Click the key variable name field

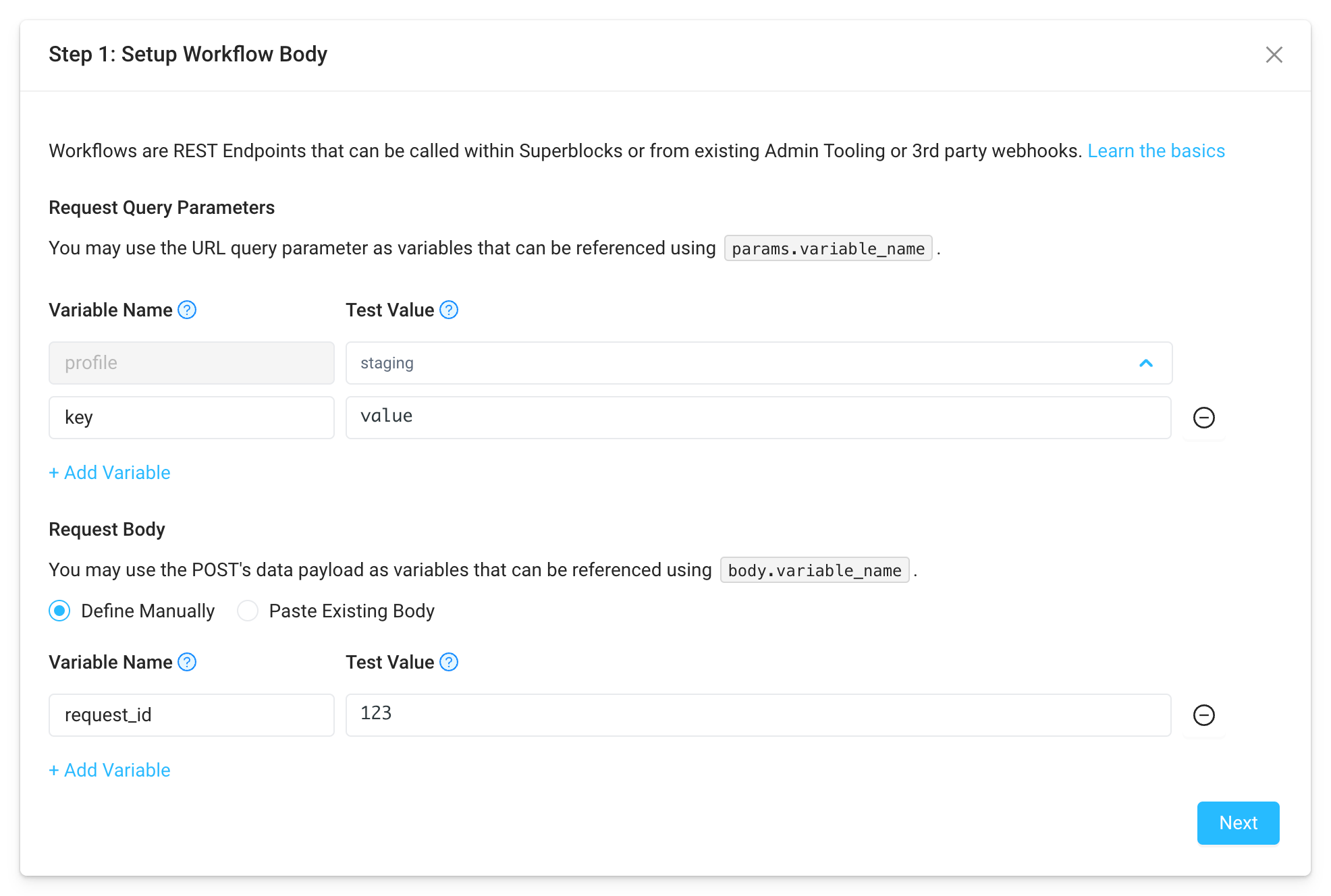pyautogui.click(x=191, y=418)
